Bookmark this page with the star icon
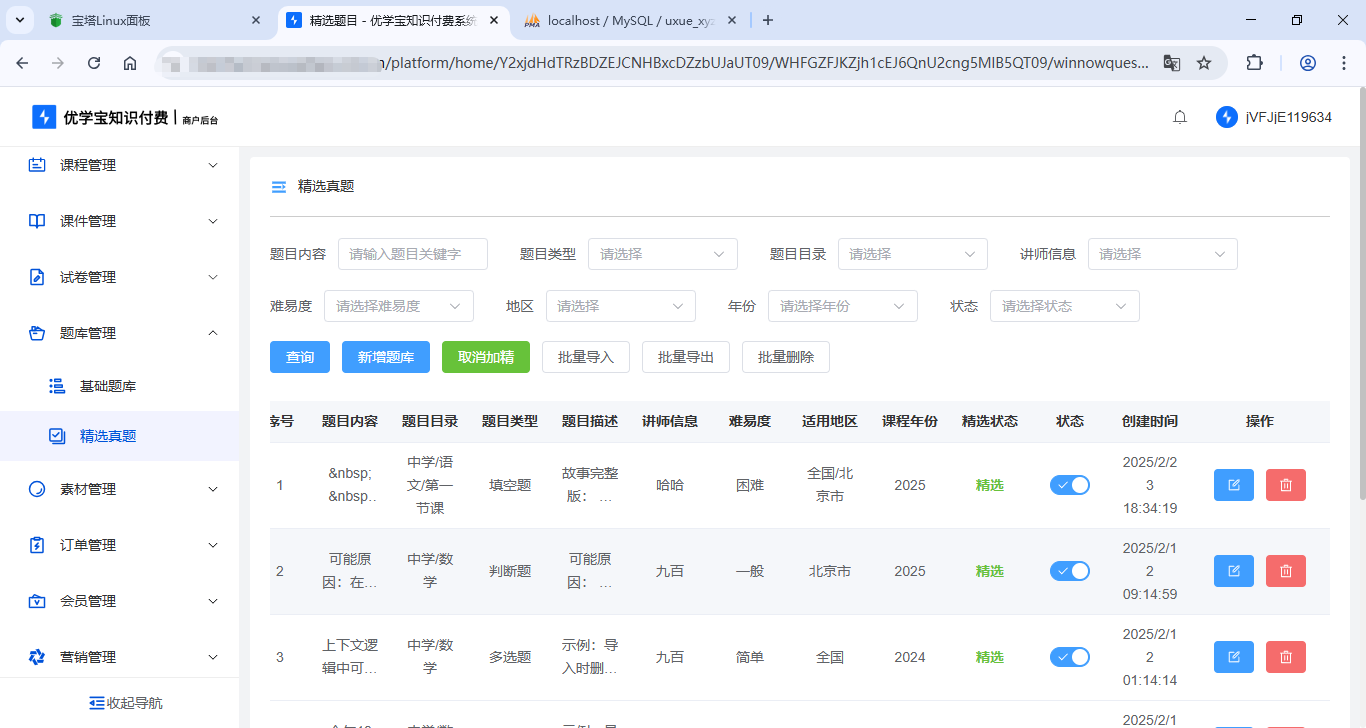1366x728 pixels. click(1204, 63)
